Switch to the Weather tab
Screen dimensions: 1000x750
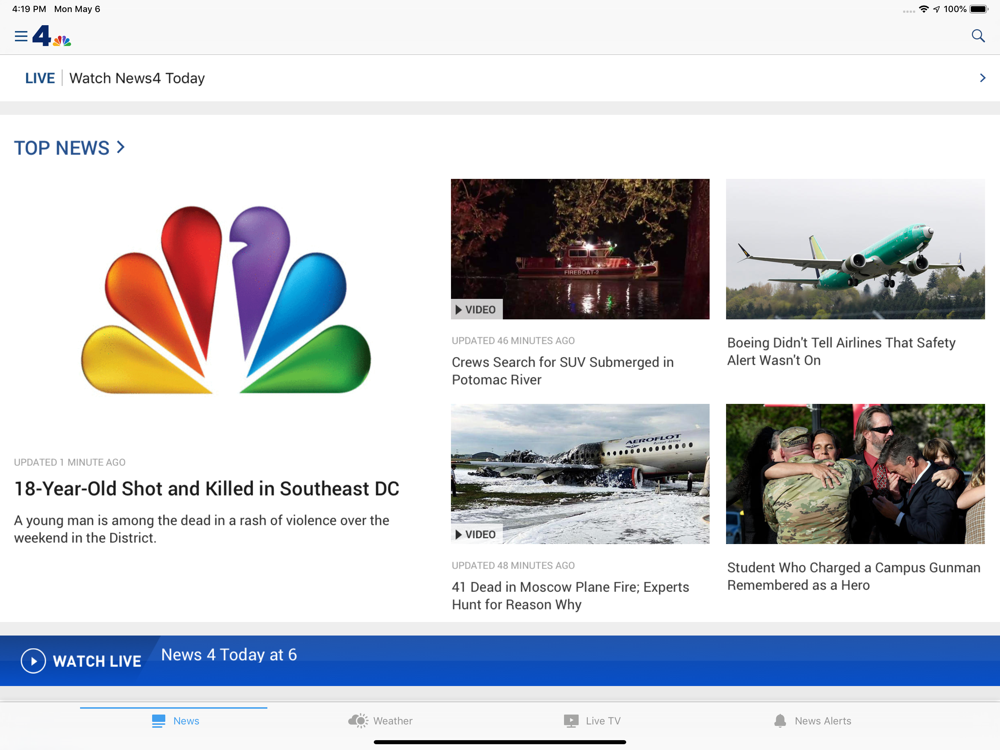pos(393,721)
